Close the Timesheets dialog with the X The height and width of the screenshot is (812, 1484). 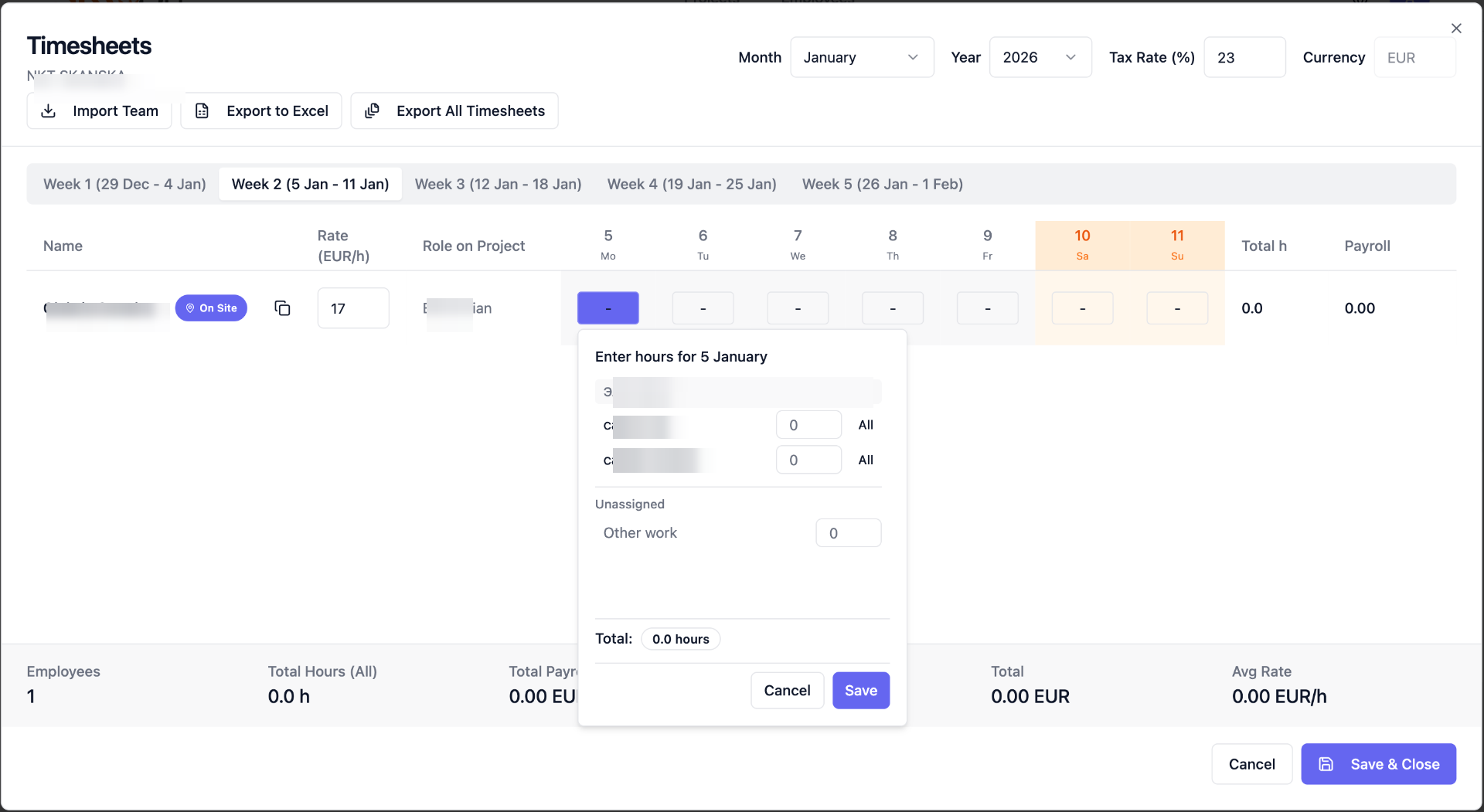coord(1456,29)
